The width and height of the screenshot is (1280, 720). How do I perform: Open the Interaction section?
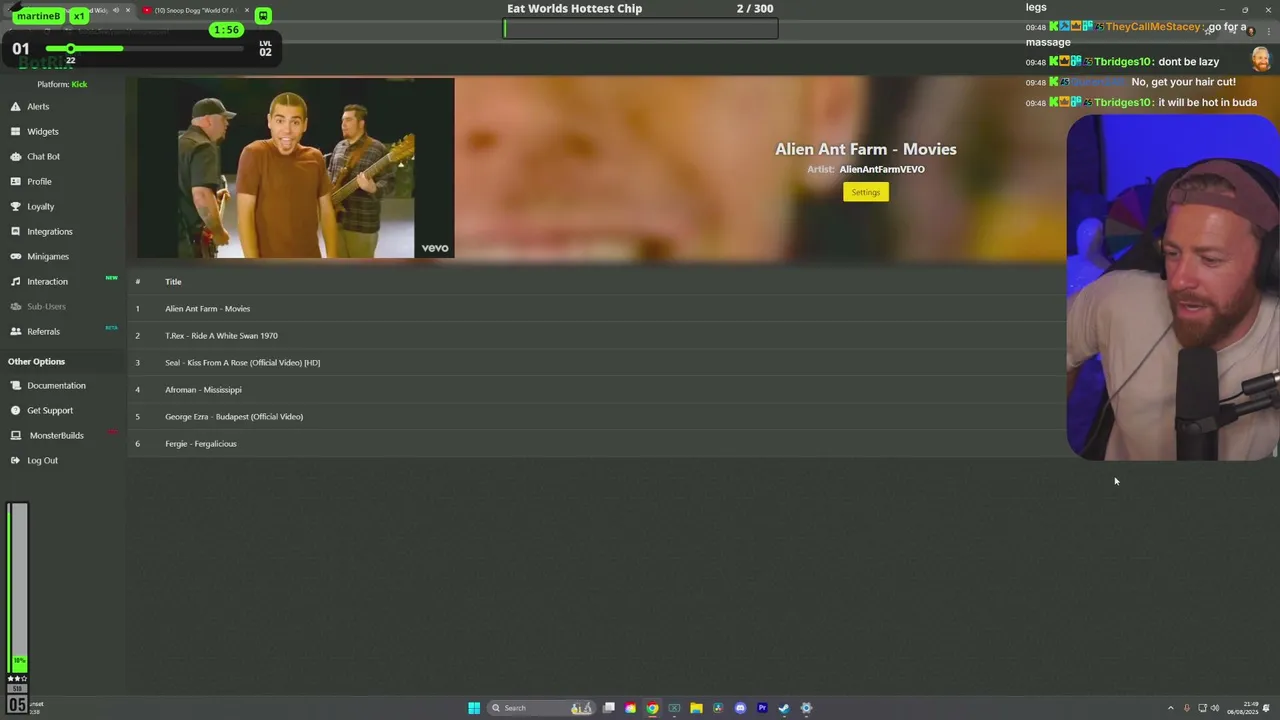47,281
